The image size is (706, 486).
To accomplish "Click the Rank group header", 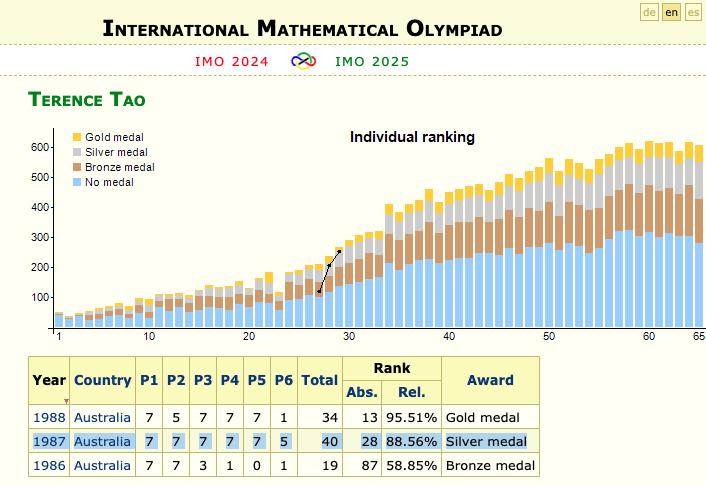I will pyautogui.click(x=392, y=368).
